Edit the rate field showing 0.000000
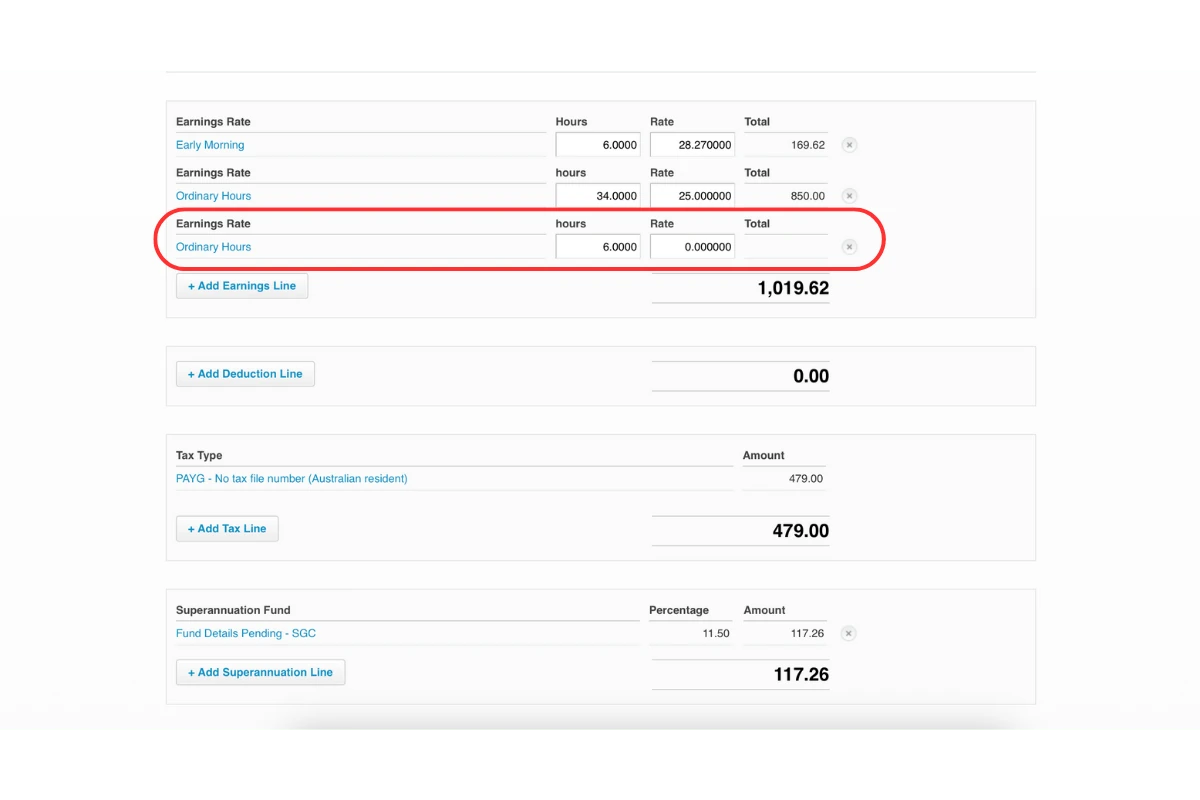This screenshot has width=1200, height=800. pos(692,247)
